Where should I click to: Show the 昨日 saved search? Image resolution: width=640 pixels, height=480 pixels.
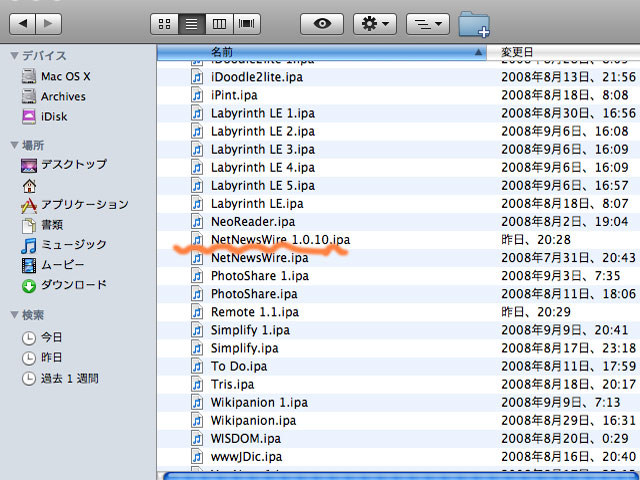point(42,358)
